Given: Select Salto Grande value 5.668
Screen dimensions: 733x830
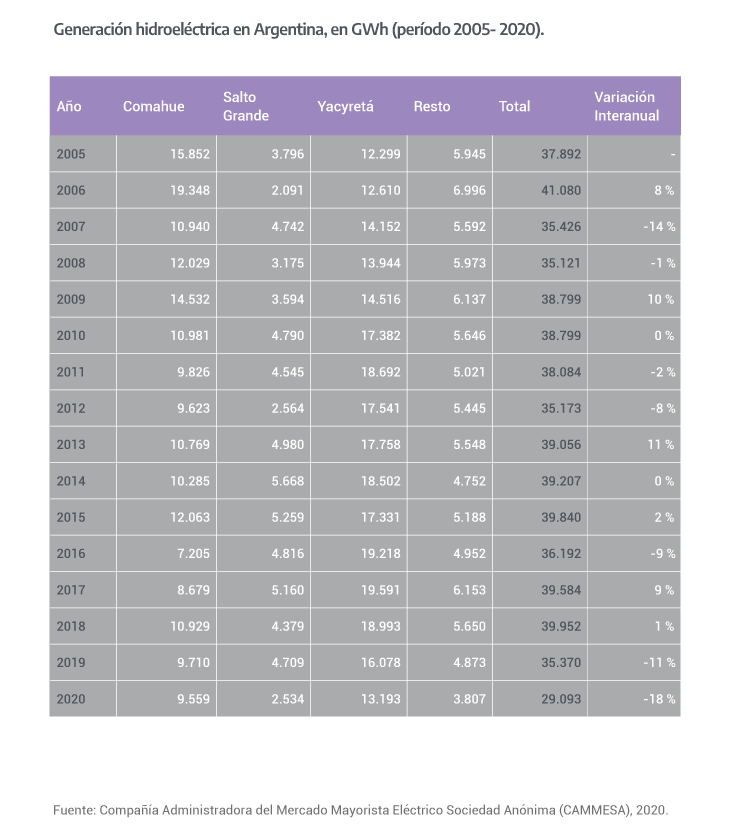Looking at the screenshot, I should click(283, 481).
